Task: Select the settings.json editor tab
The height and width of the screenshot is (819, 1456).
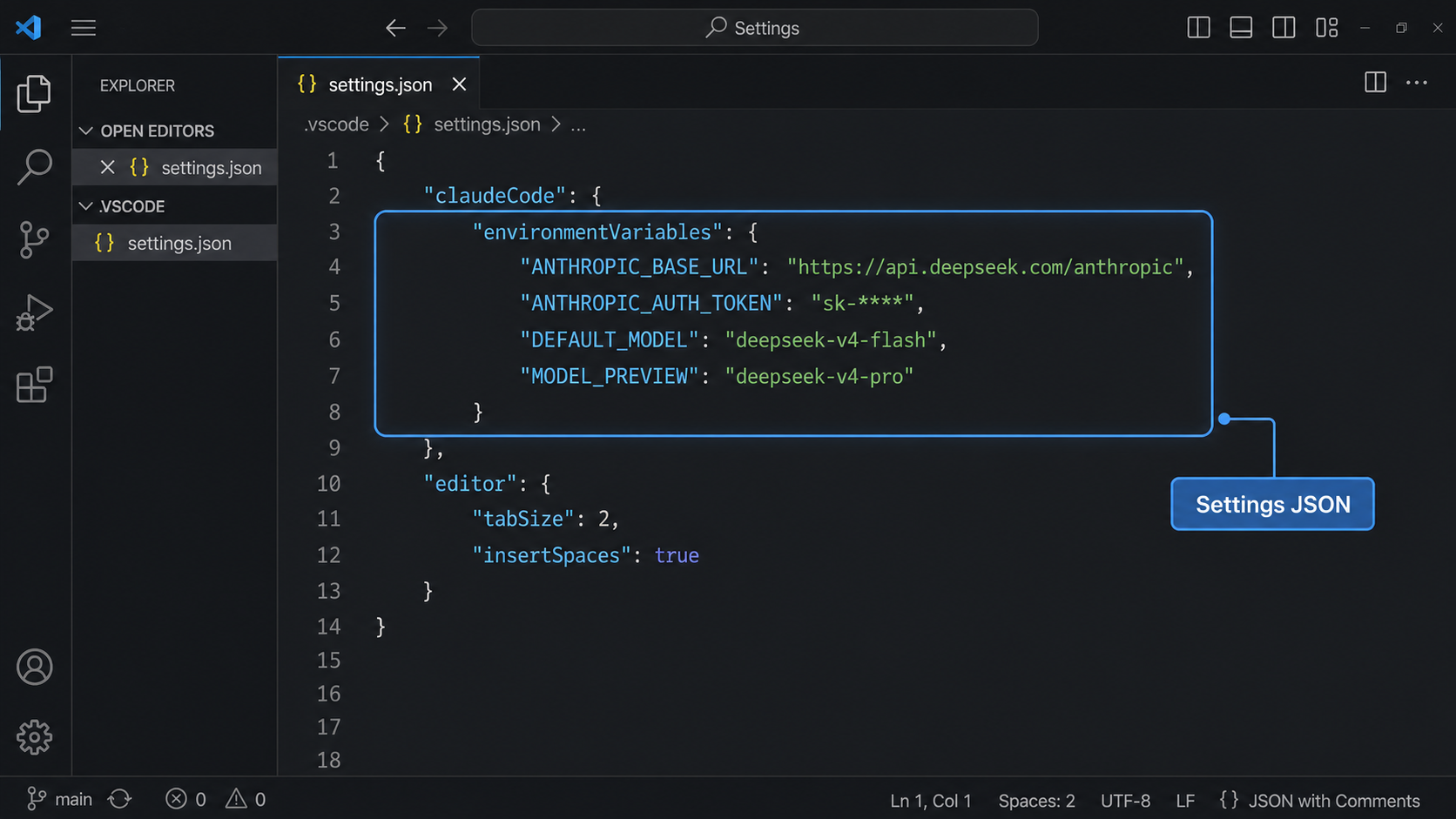Action: coord(379,84)
